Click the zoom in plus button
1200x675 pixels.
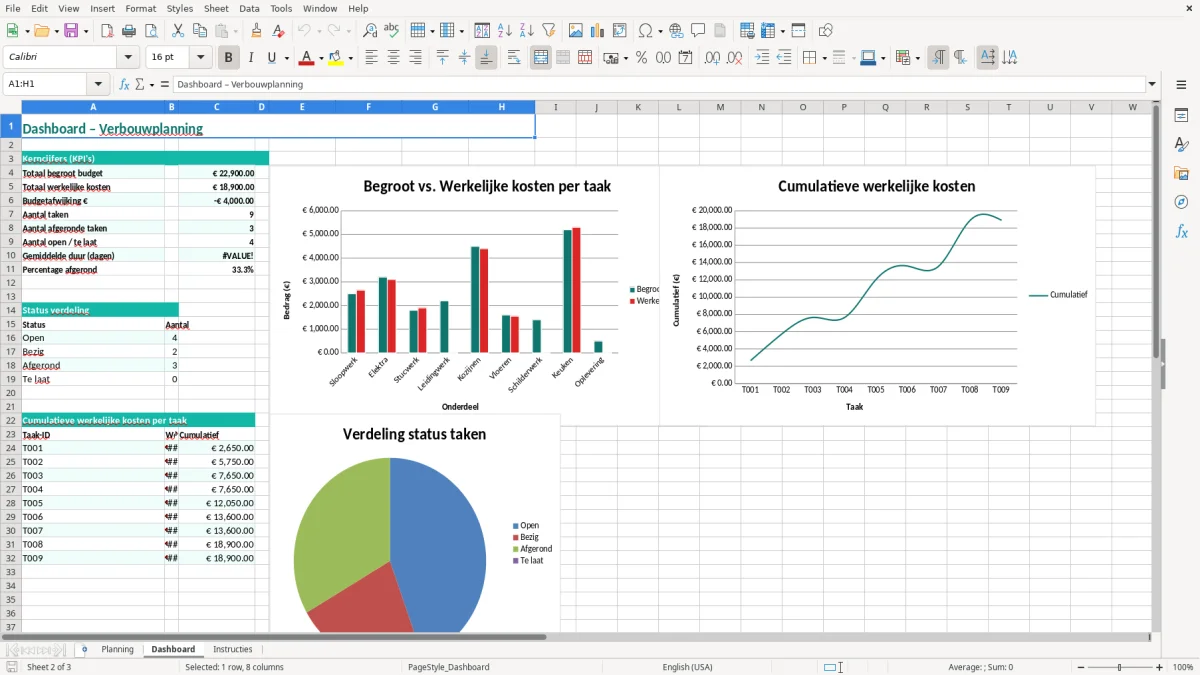point(1160,667)
